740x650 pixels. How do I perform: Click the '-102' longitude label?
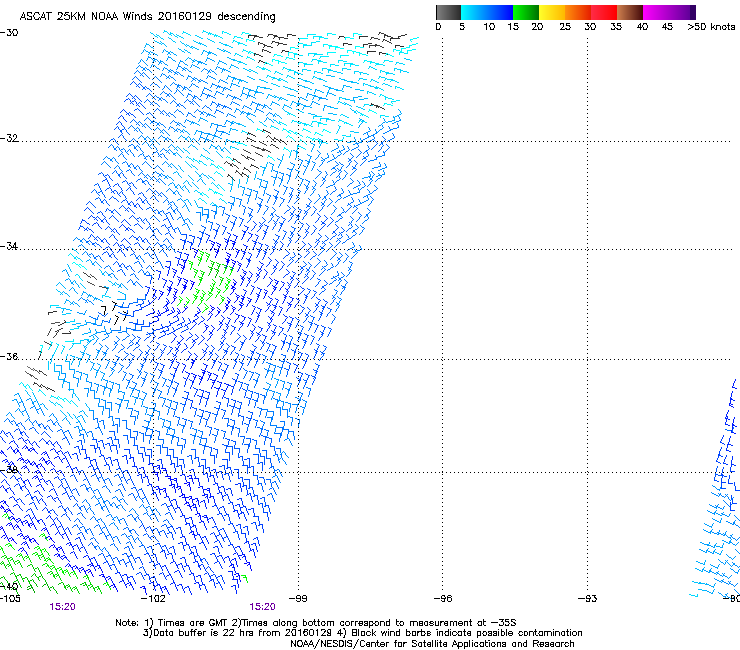153,599
